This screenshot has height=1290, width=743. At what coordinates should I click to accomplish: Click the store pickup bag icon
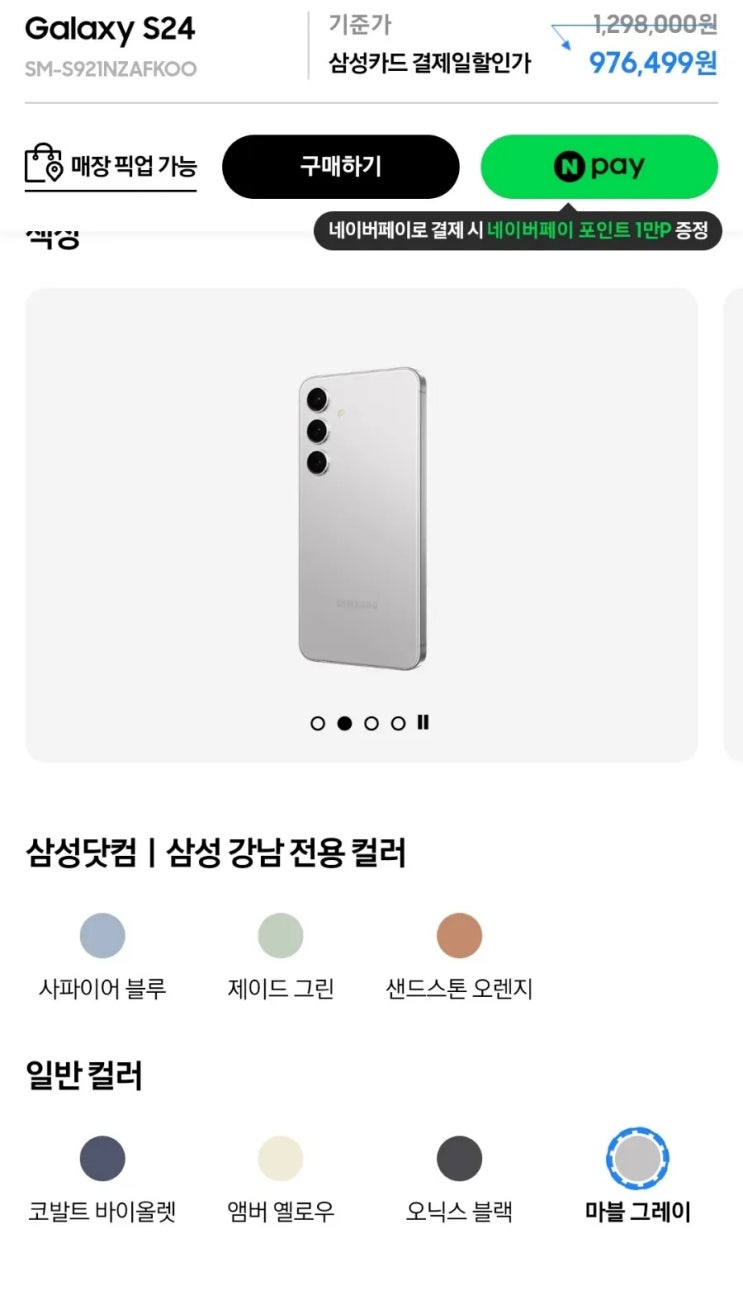[x=43, y=165]
